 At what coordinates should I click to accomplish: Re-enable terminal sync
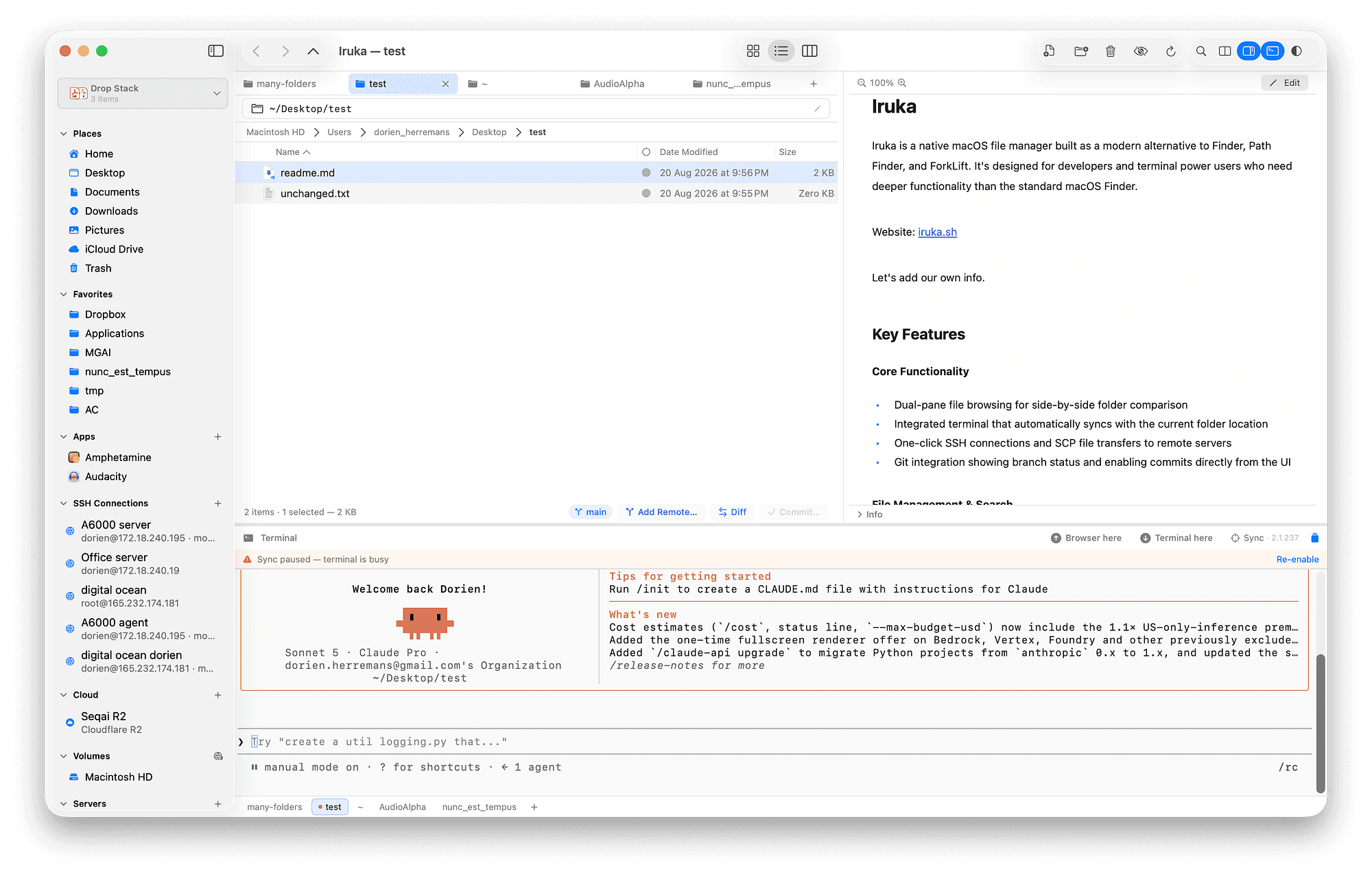coord(1297,560)
